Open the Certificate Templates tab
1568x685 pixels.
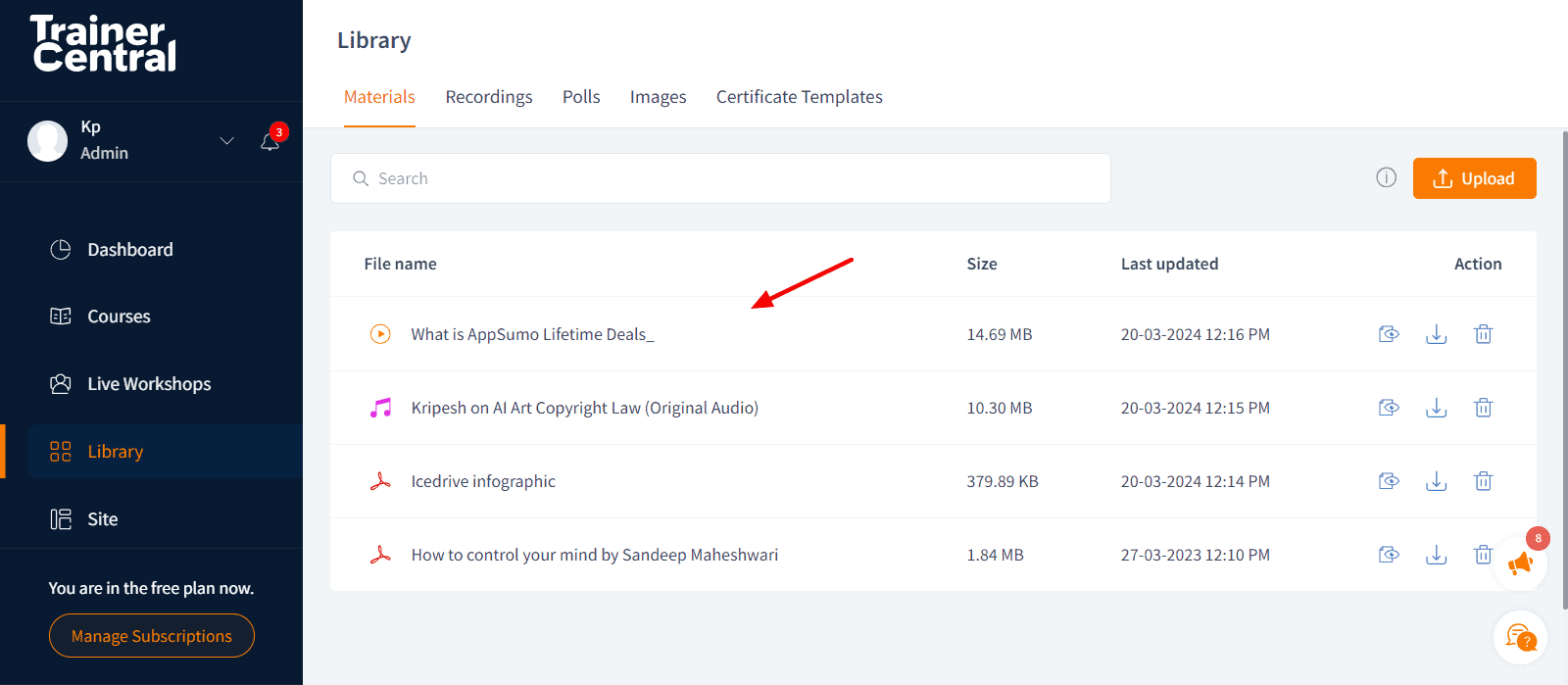[799, 97]
